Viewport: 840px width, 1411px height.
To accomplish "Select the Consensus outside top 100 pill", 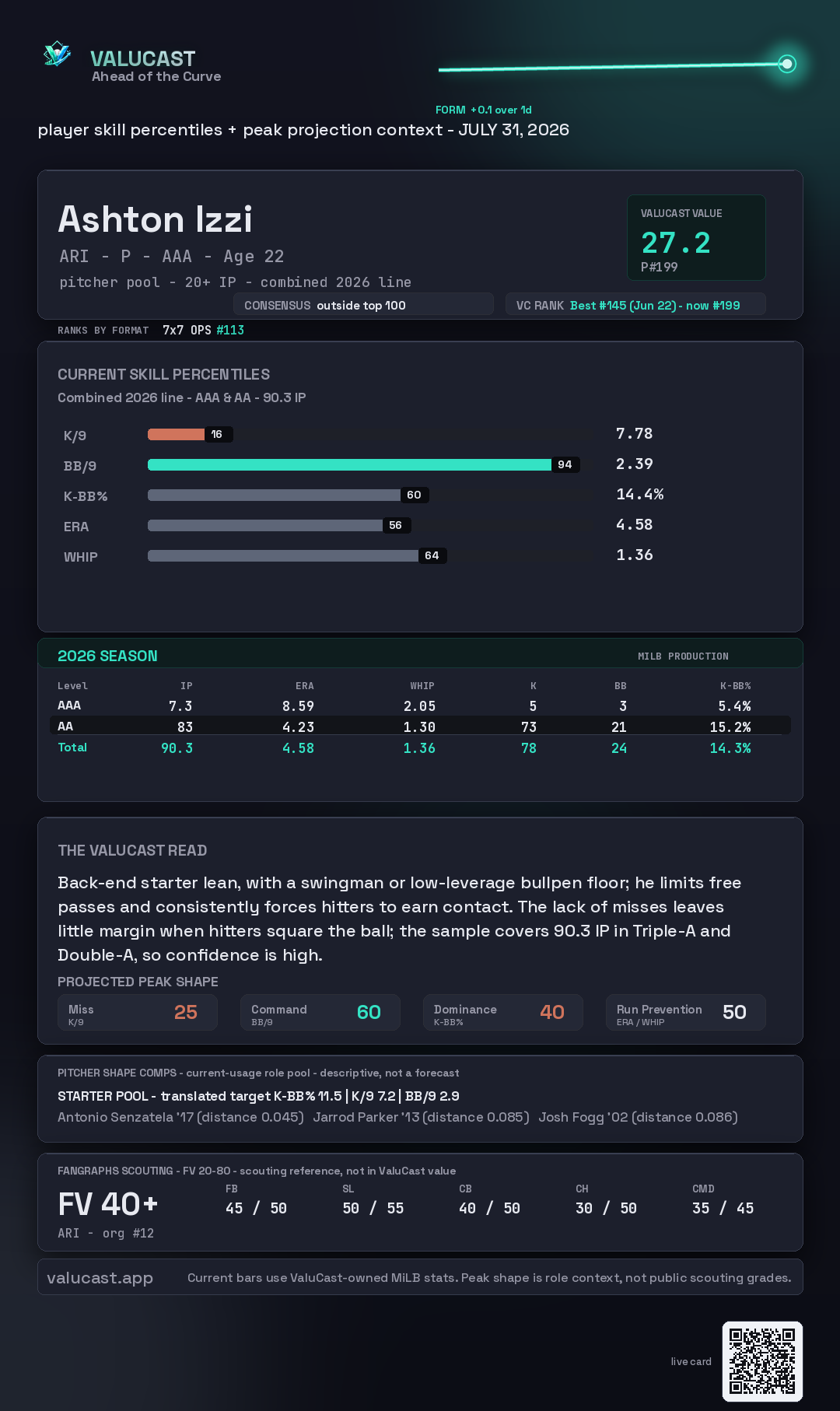I will pos(363,305).
